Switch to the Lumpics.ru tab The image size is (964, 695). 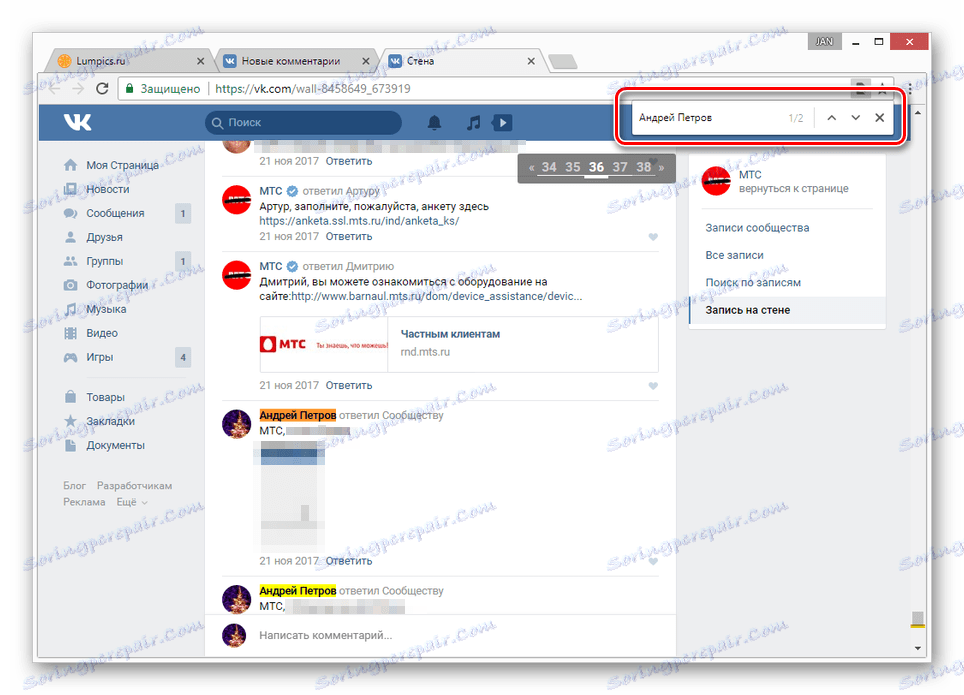(128, 61)
